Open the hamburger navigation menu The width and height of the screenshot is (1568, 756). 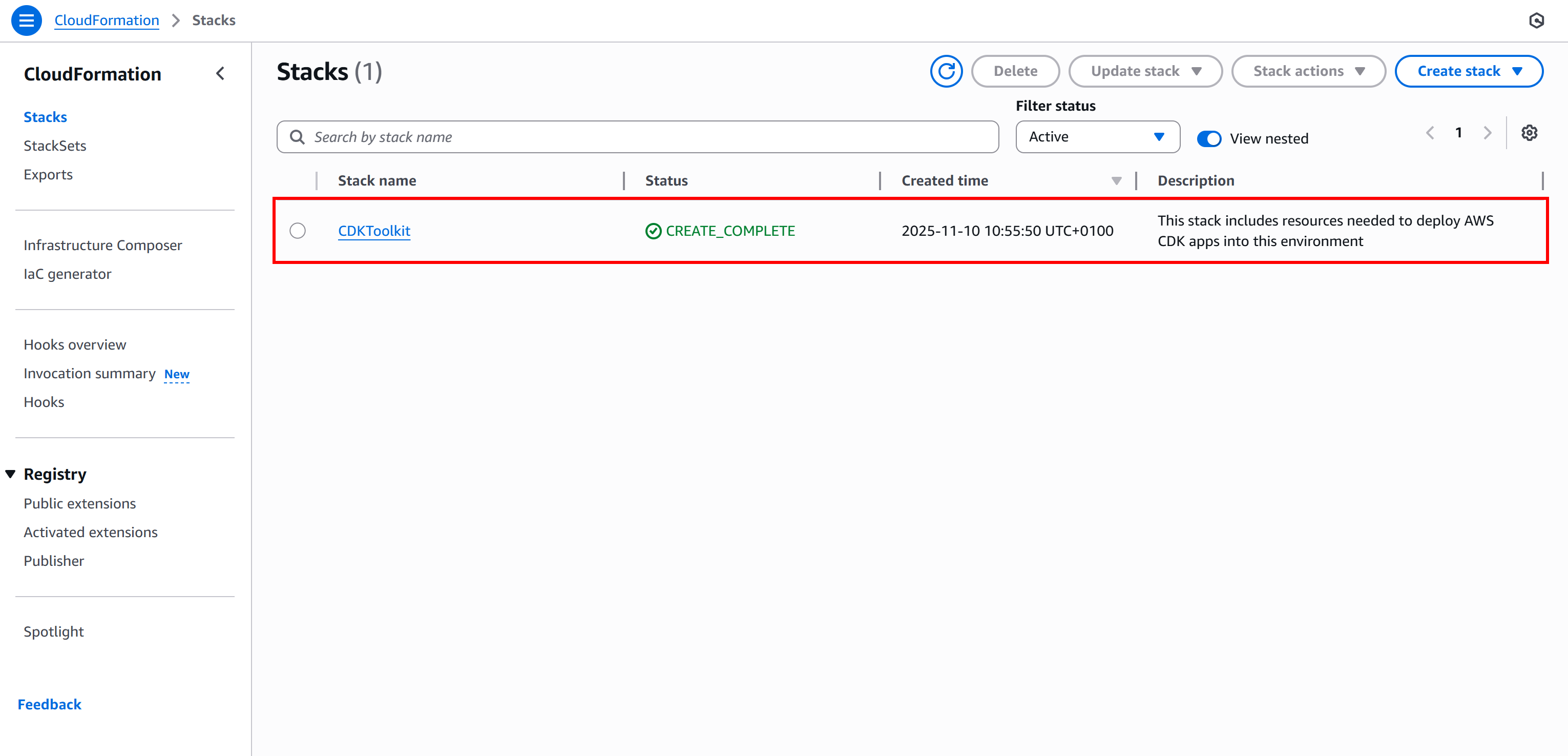click(x=26, y=20)
